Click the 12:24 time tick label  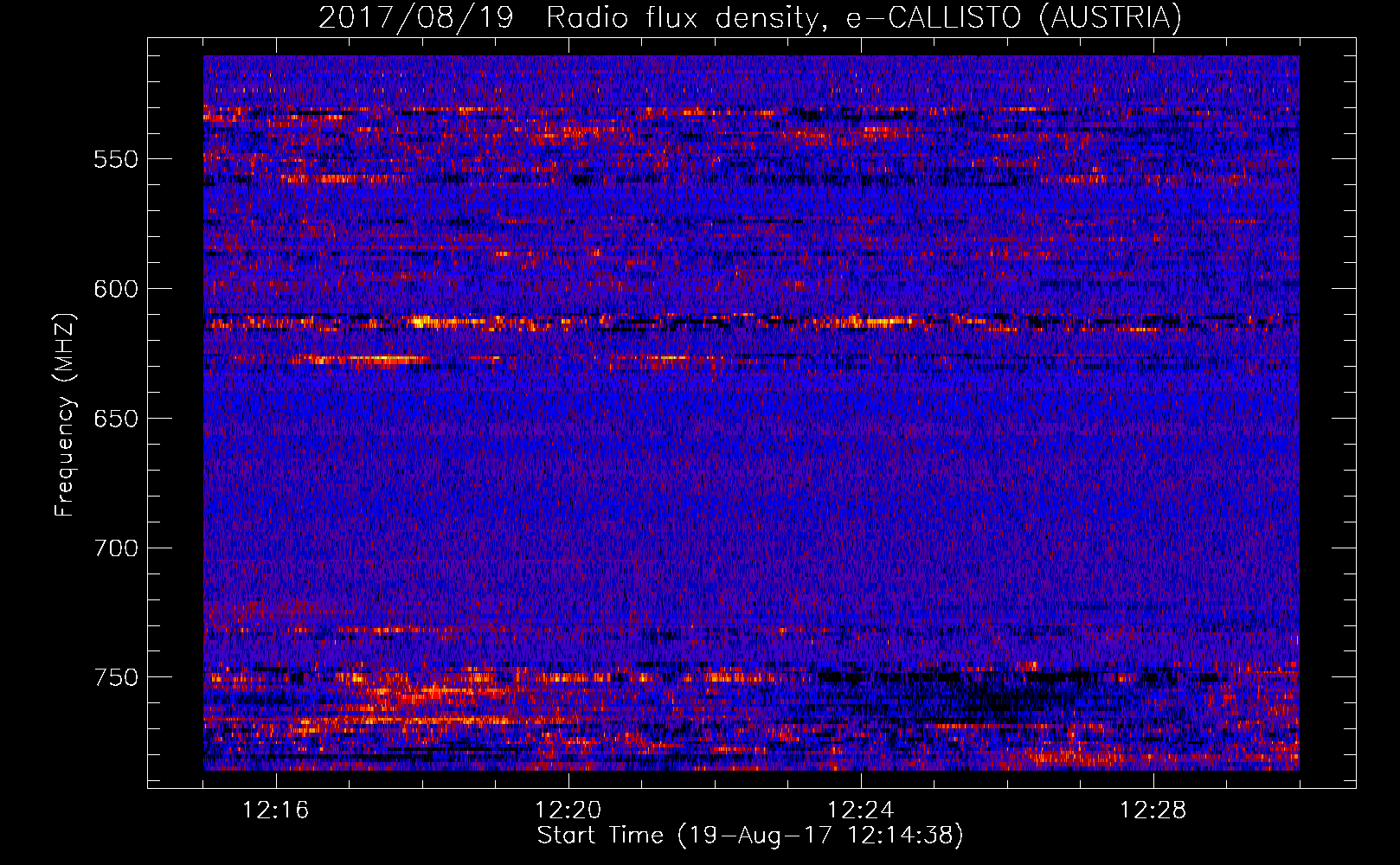(861, 810)
